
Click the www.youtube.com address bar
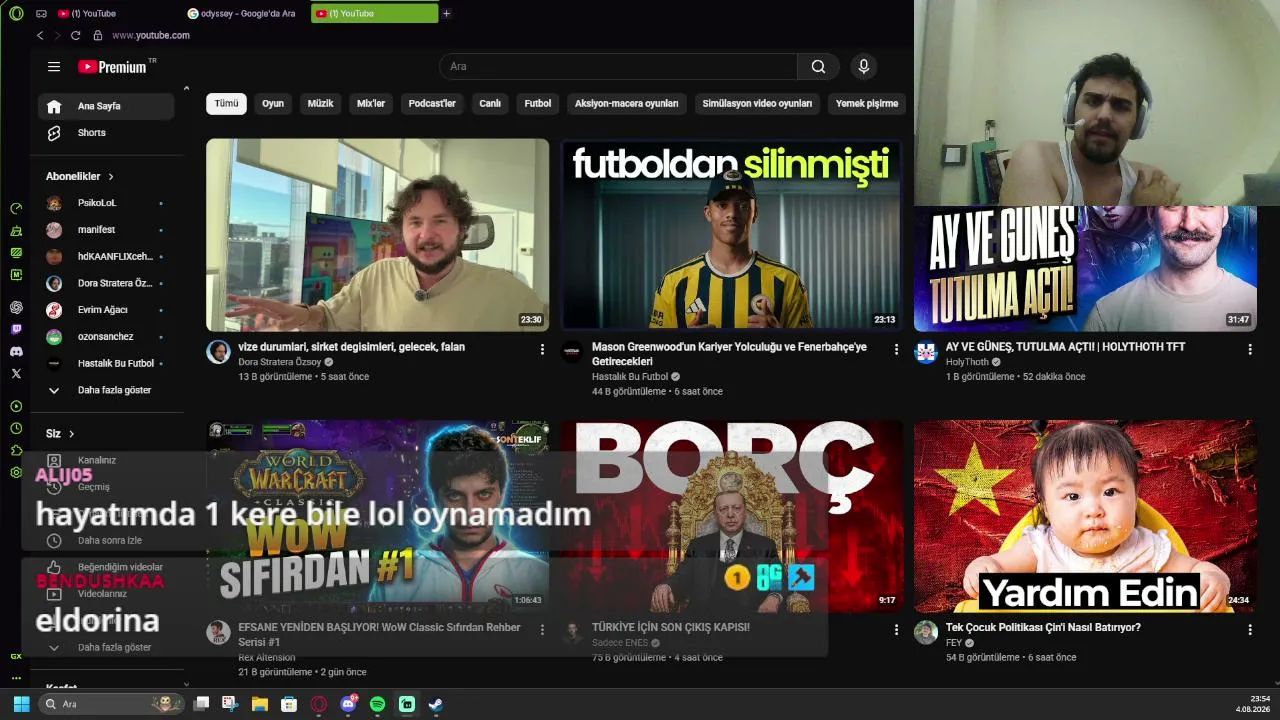click(x=151, y=35)
